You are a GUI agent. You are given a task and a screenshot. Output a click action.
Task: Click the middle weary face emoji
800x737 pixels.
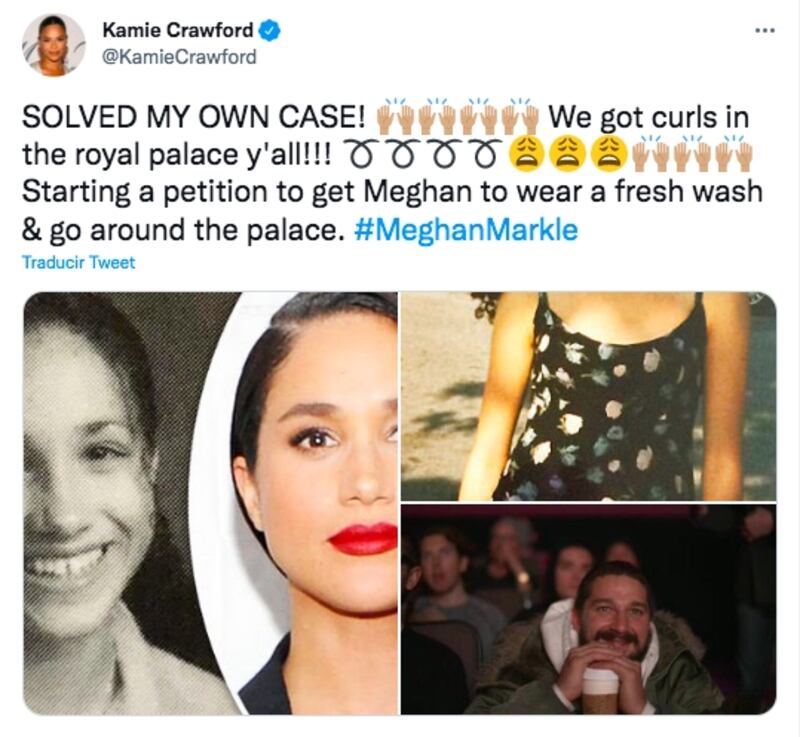(x=566, y=153)
